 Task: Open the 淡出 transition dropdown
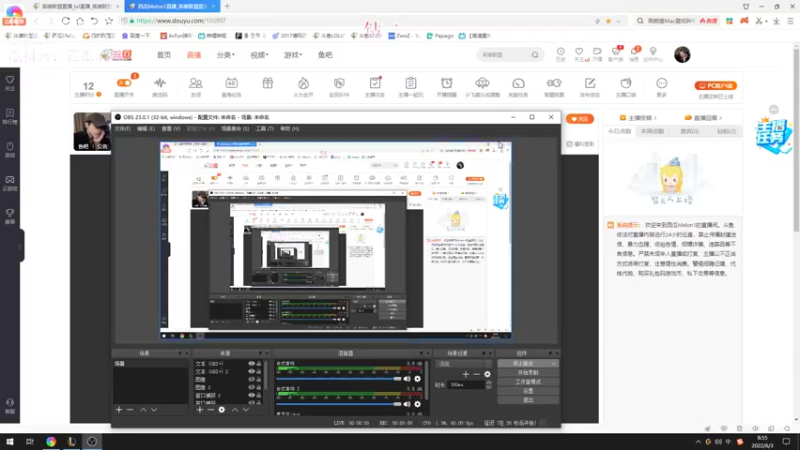[x=464, y=364]
